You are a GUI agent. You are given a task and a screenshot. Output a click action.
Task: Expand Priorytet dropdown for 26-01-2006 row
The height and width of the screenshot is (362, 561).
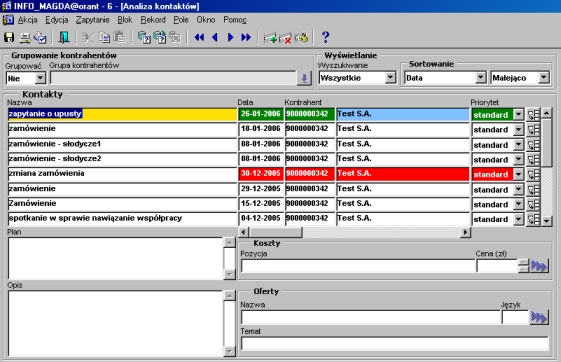click(518, 114)
